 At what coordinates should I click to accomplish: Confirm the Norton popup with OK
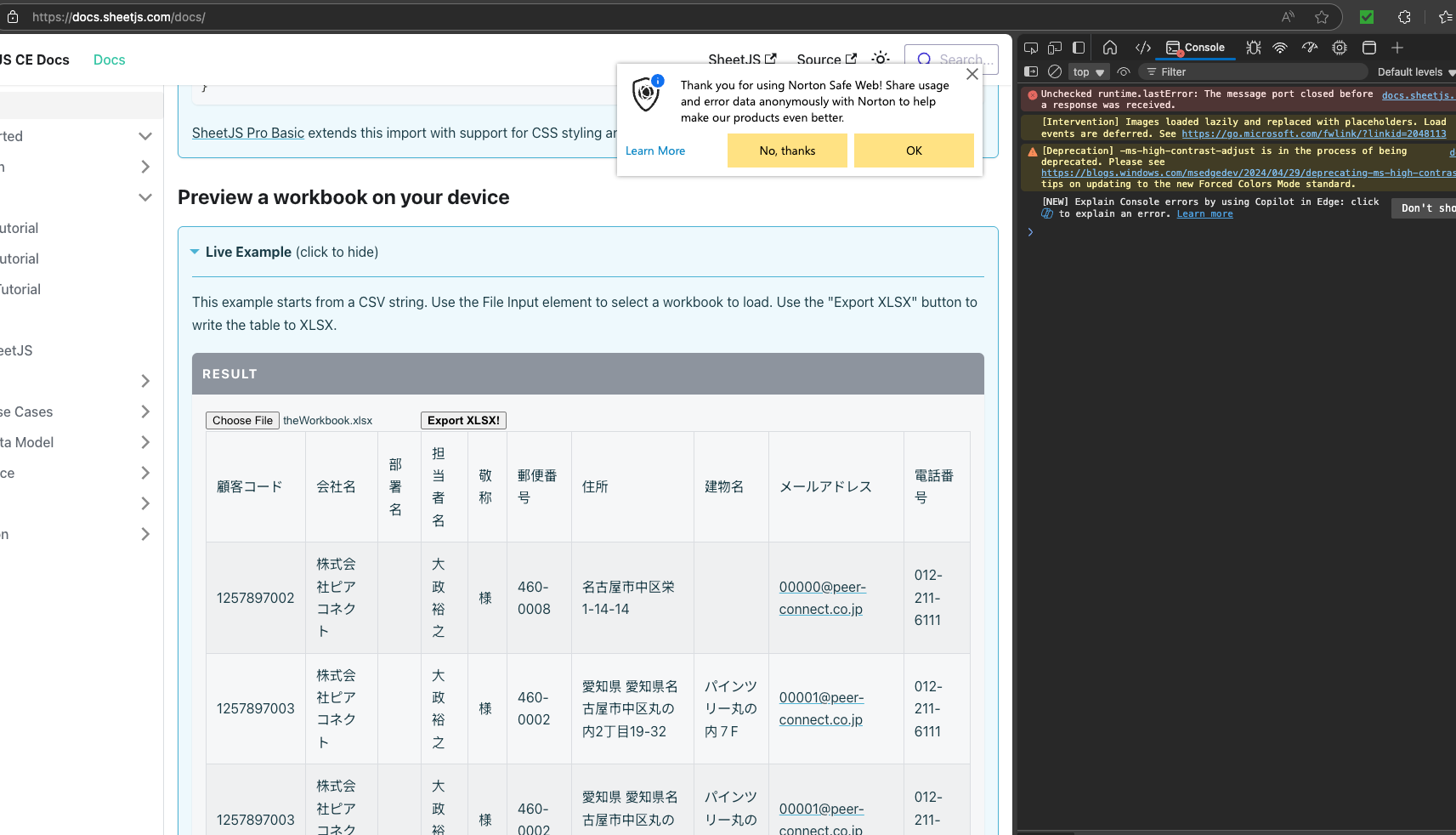coord(914,151)
